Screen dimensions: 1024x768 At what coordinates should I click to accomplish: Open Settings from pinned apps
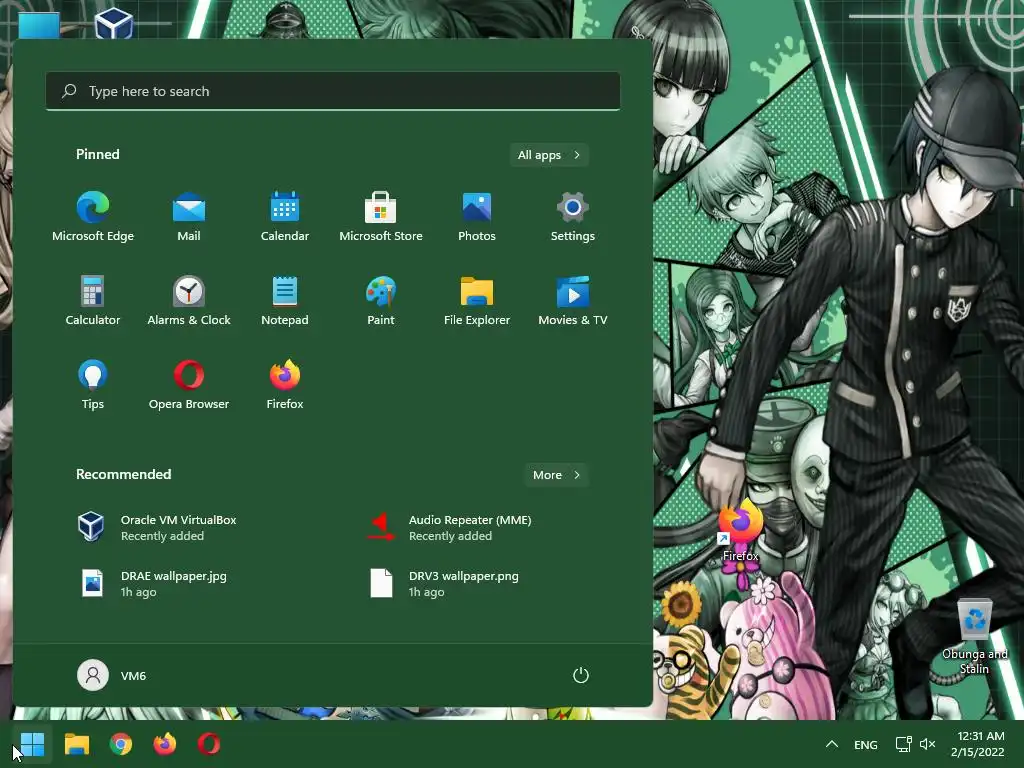pyautogui.click(x=573, y=217)
